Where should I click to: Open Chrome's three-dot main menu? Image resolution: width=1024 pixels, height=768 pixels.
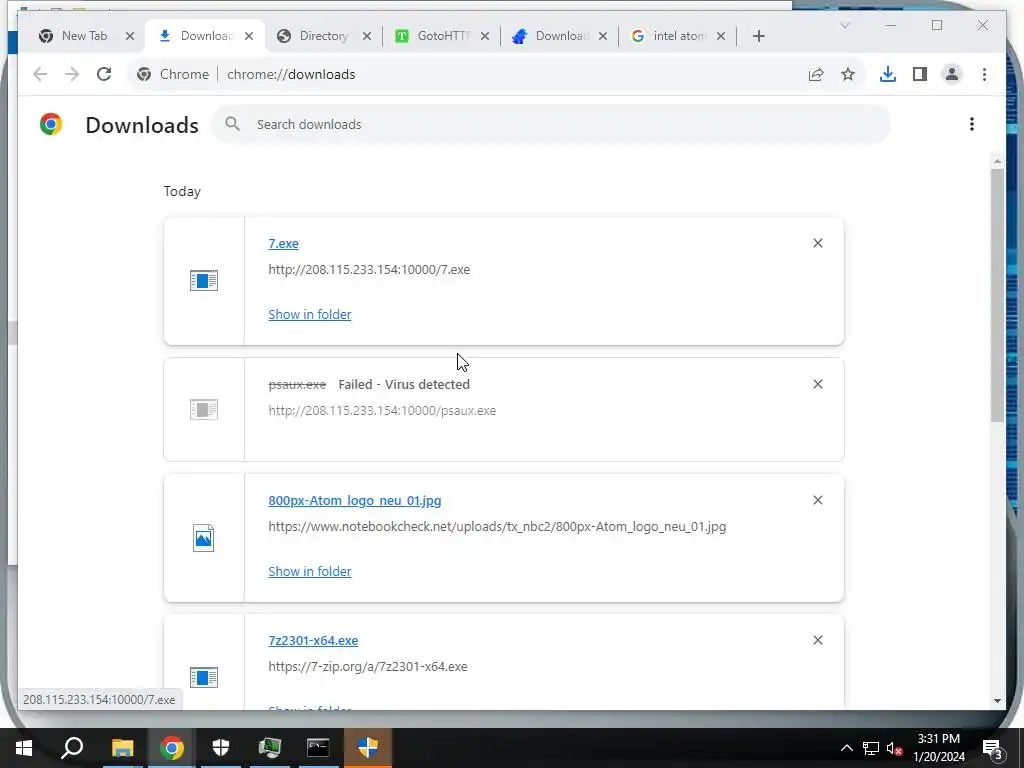(984, 74)
